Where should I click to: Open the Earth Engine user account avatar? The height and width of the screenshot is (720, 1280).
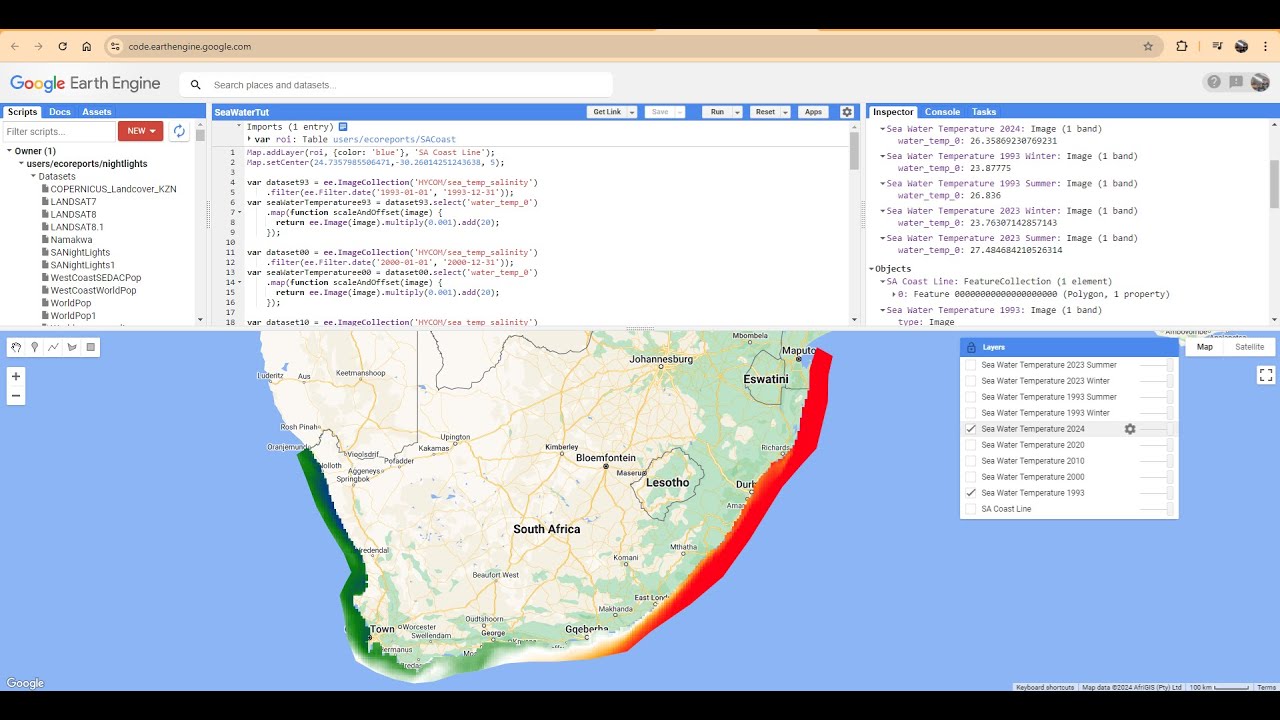click(x=1260, y=82)
